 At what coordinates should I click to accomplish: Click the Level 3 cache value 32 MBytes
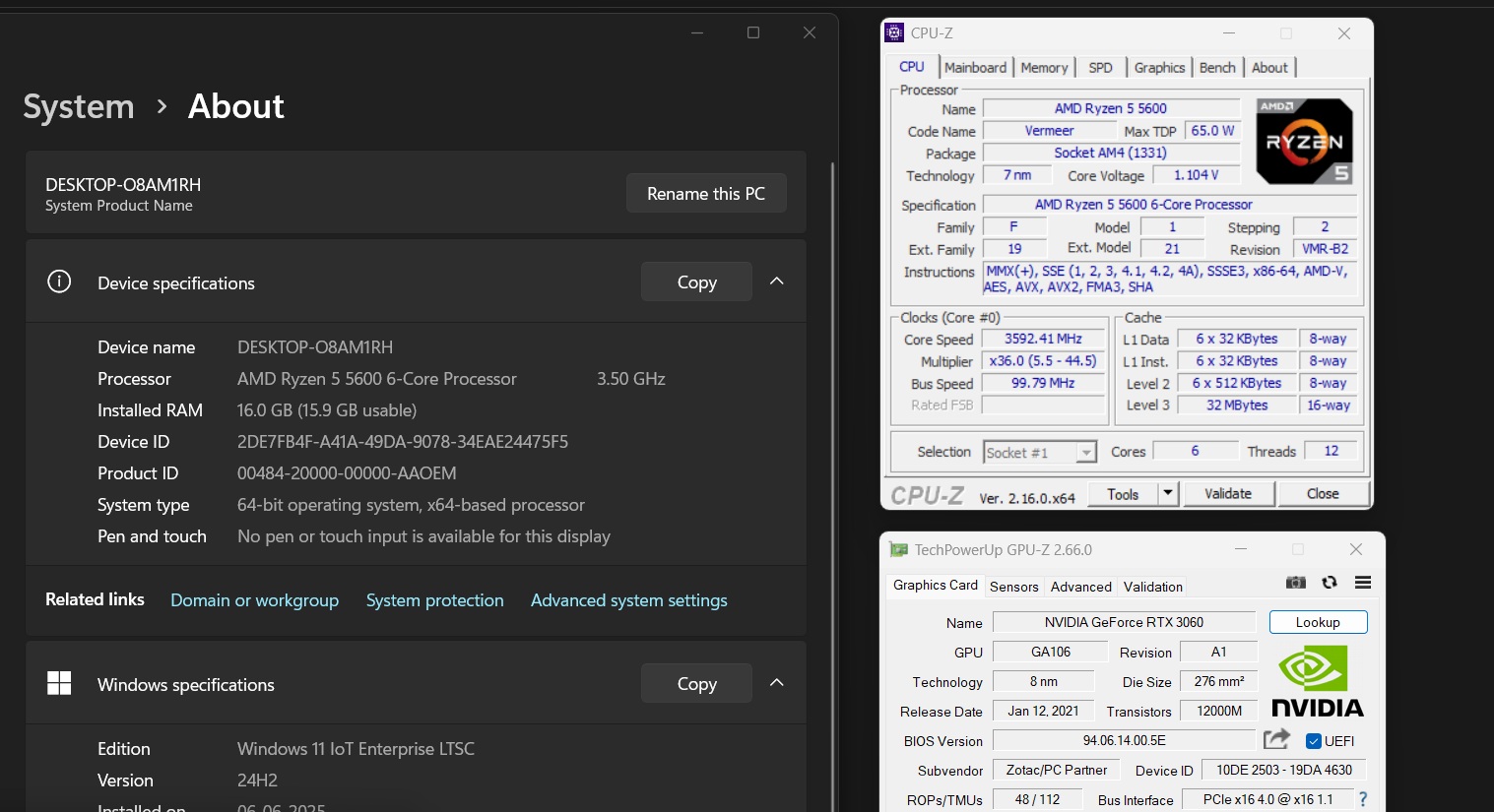pos(1237,405)
